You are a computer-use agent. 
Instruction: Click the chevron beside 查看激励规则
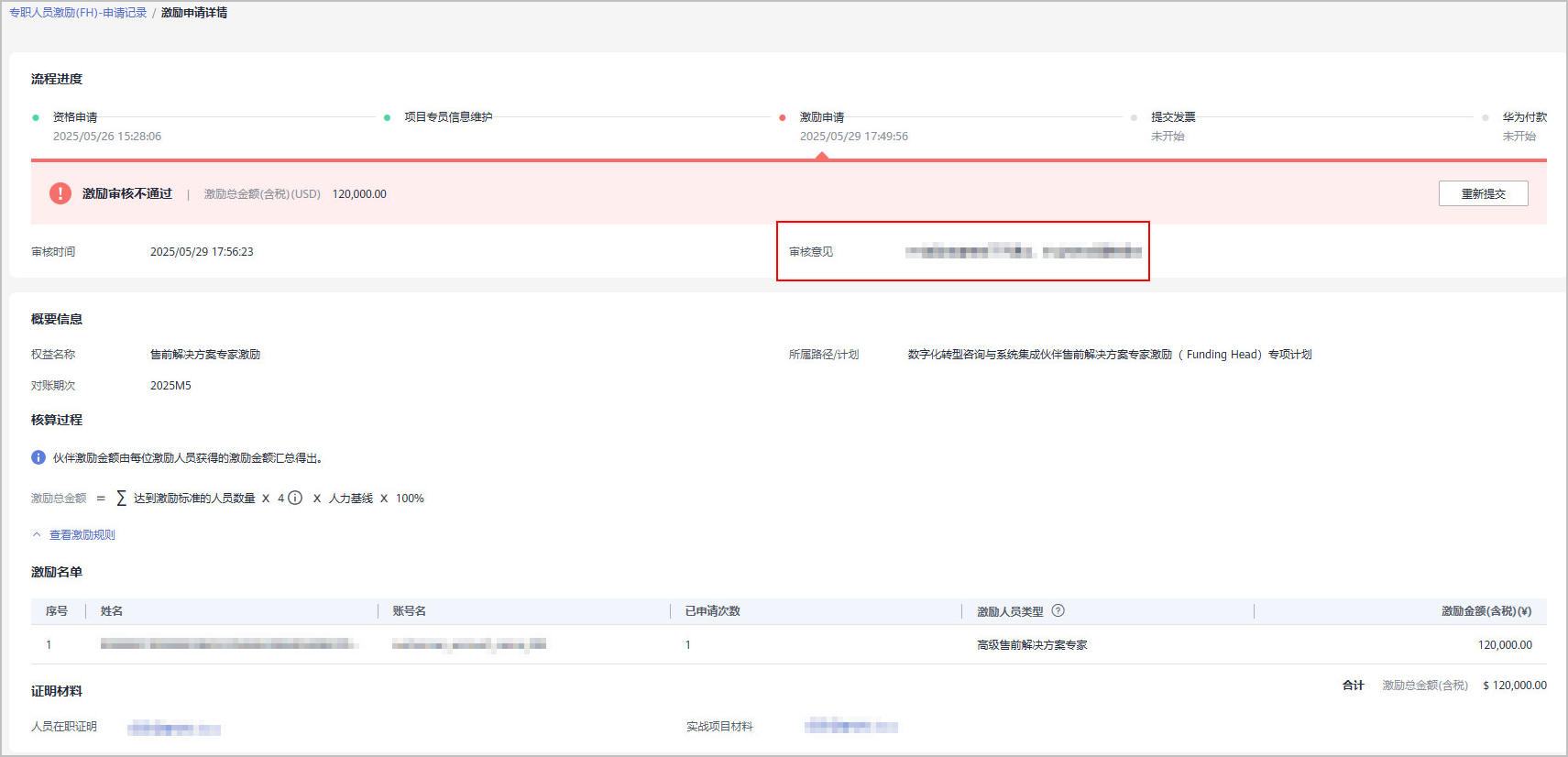(37, 535)
